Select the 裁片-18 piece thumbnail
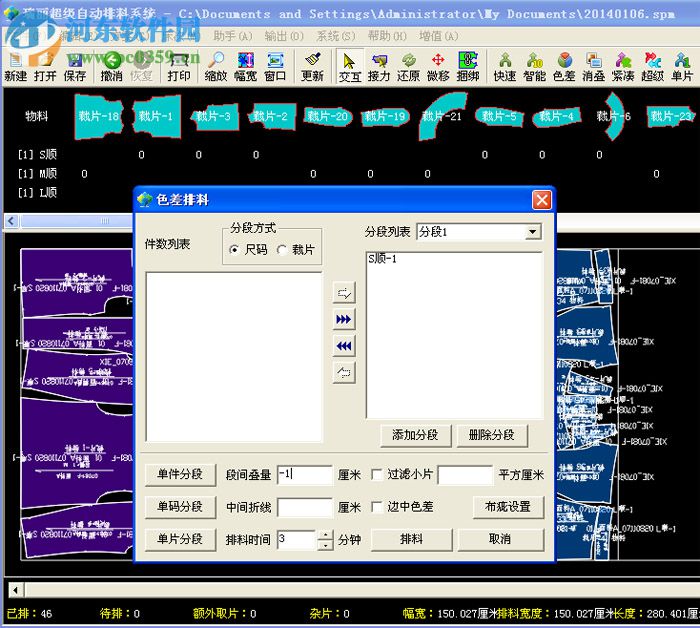 (x=99, y=116)
